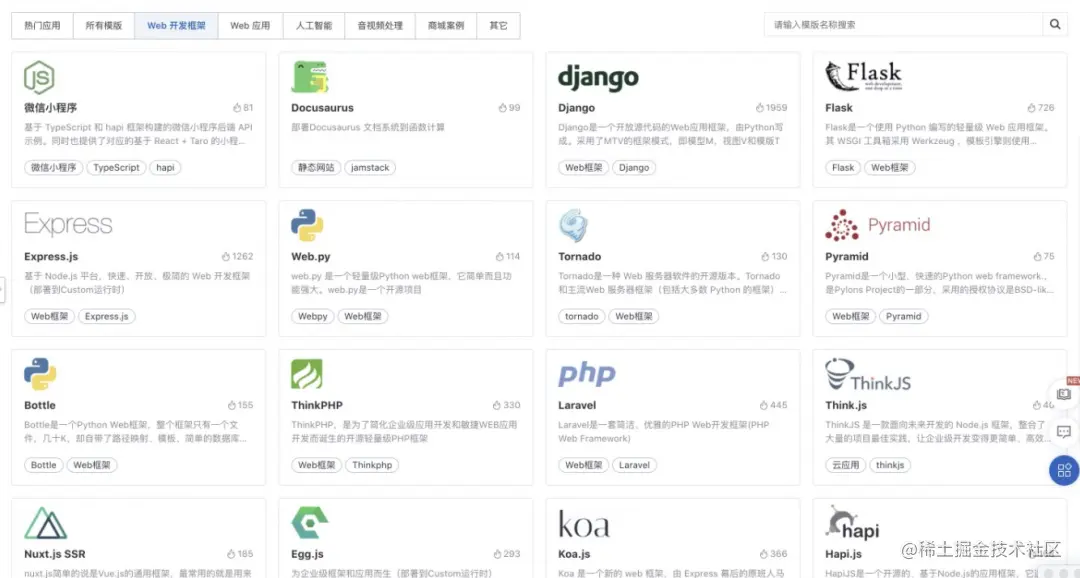Viewport: 1080px width, 578px height.
Task: Click the green ThinkPHP logo
Action: [x=307, y=374]
